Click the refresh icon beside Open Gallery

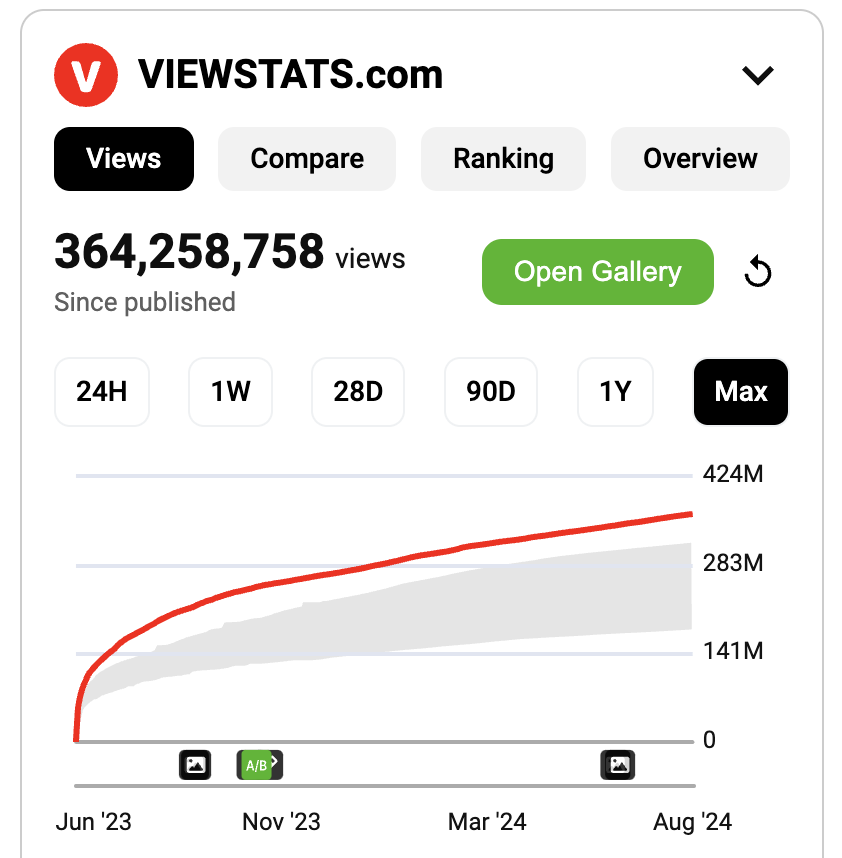click(757, 271)
